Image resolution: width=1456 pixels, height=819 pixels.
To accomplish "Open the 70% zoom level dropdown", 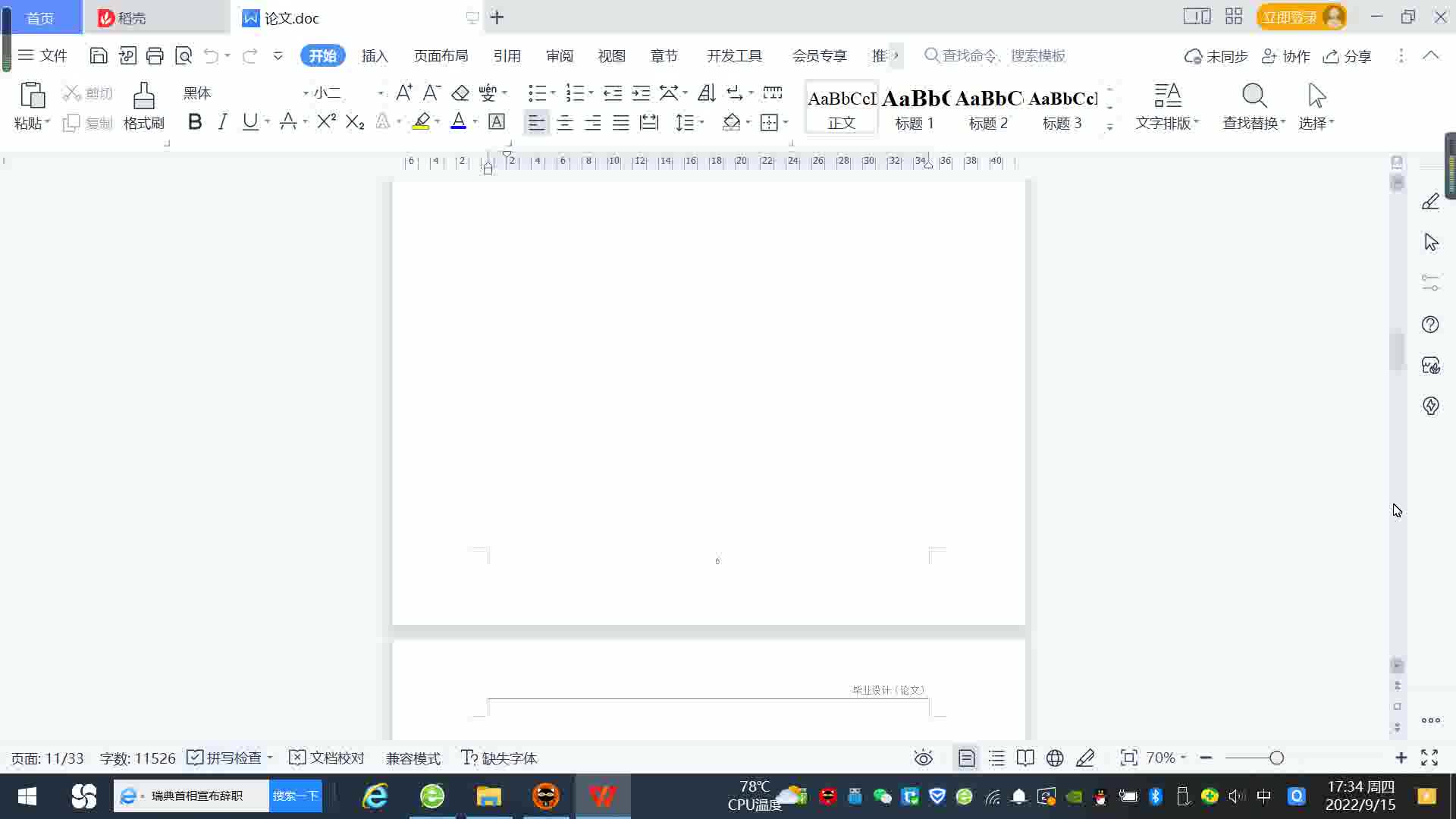I will pos(1166,758).
